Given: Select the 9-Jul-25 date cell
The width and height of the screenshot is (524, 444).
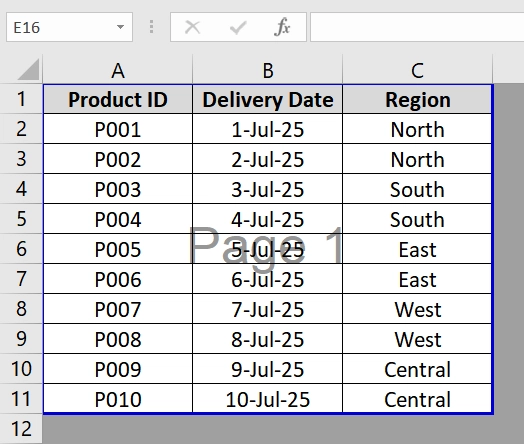Looking at the screenshot, I should pos(268,369).
